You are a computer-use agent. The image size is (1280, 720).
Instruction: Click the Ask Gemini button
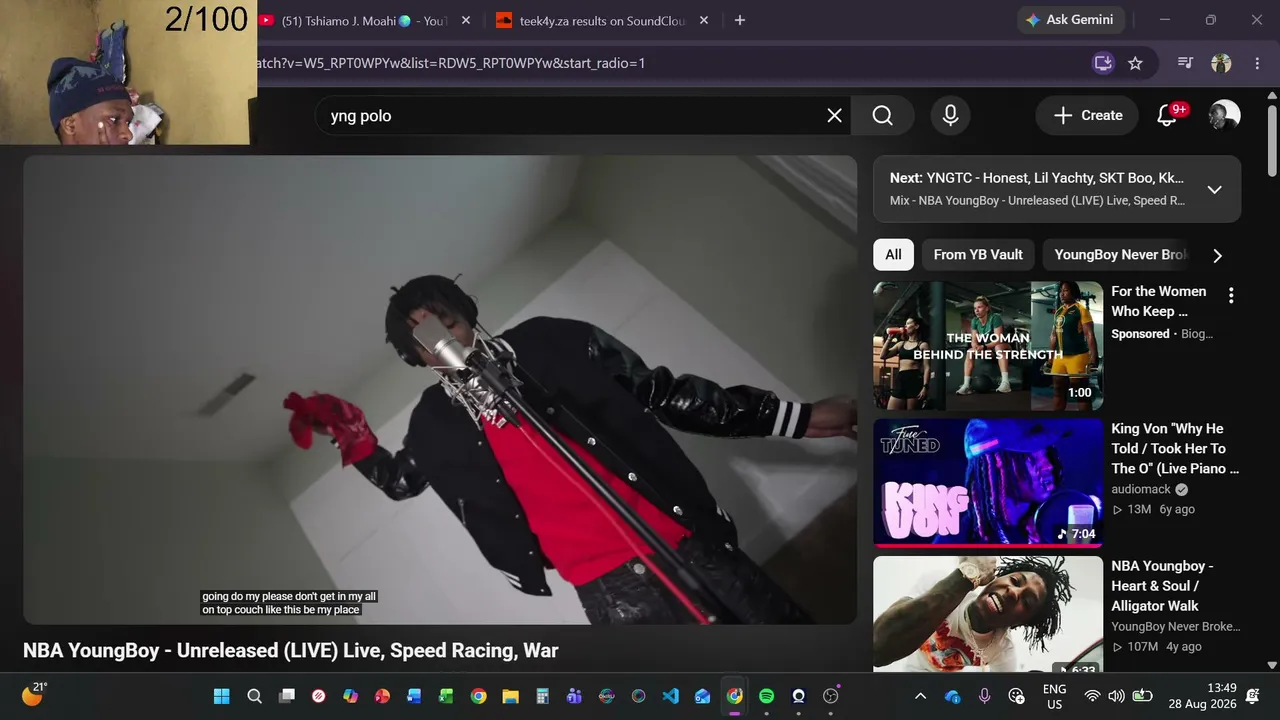(1072, 20)
